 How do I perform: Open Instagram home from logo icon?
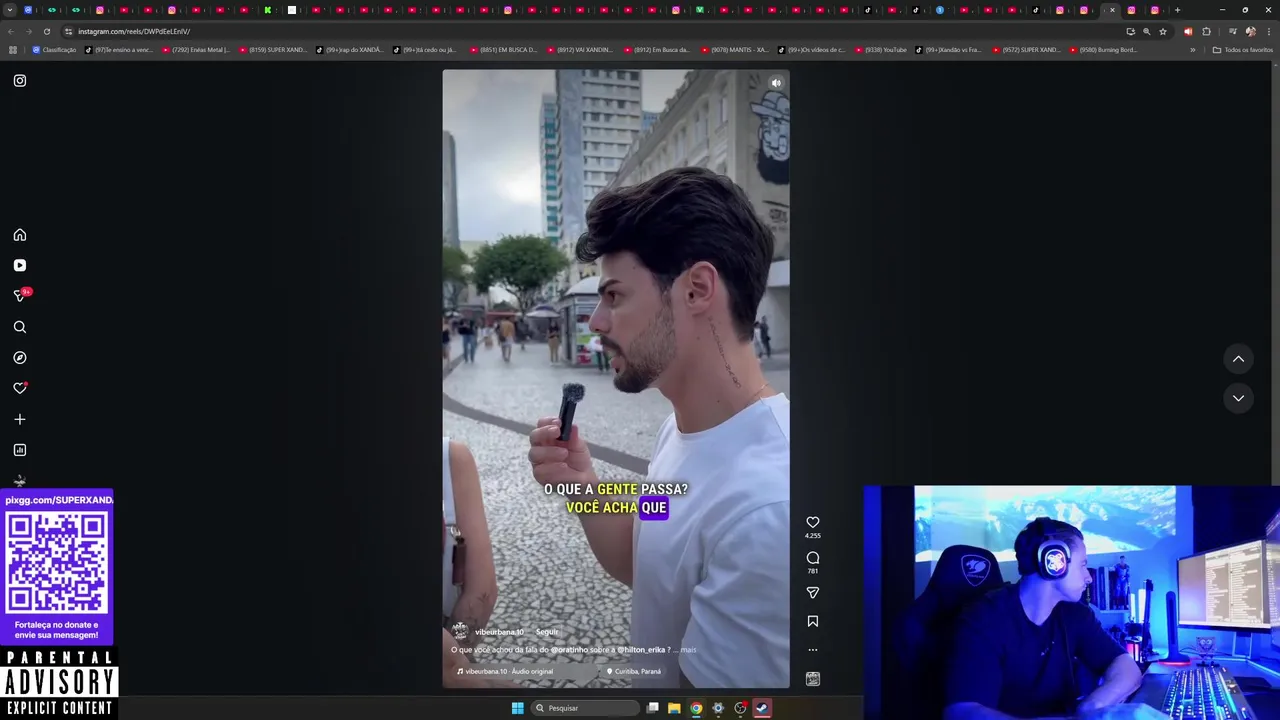(20, 81)
